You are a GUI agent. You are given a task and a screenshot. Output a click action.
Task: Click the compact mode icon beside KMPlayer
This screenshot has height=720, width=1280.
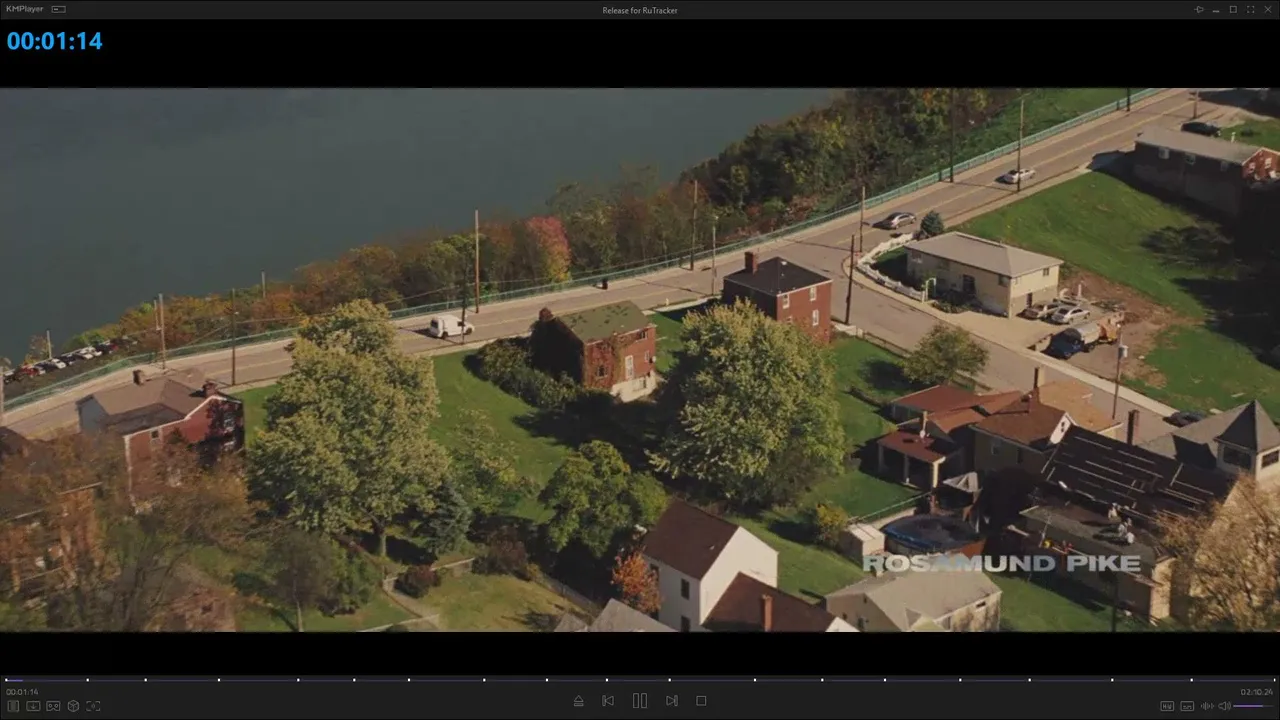tap(58, 10)
